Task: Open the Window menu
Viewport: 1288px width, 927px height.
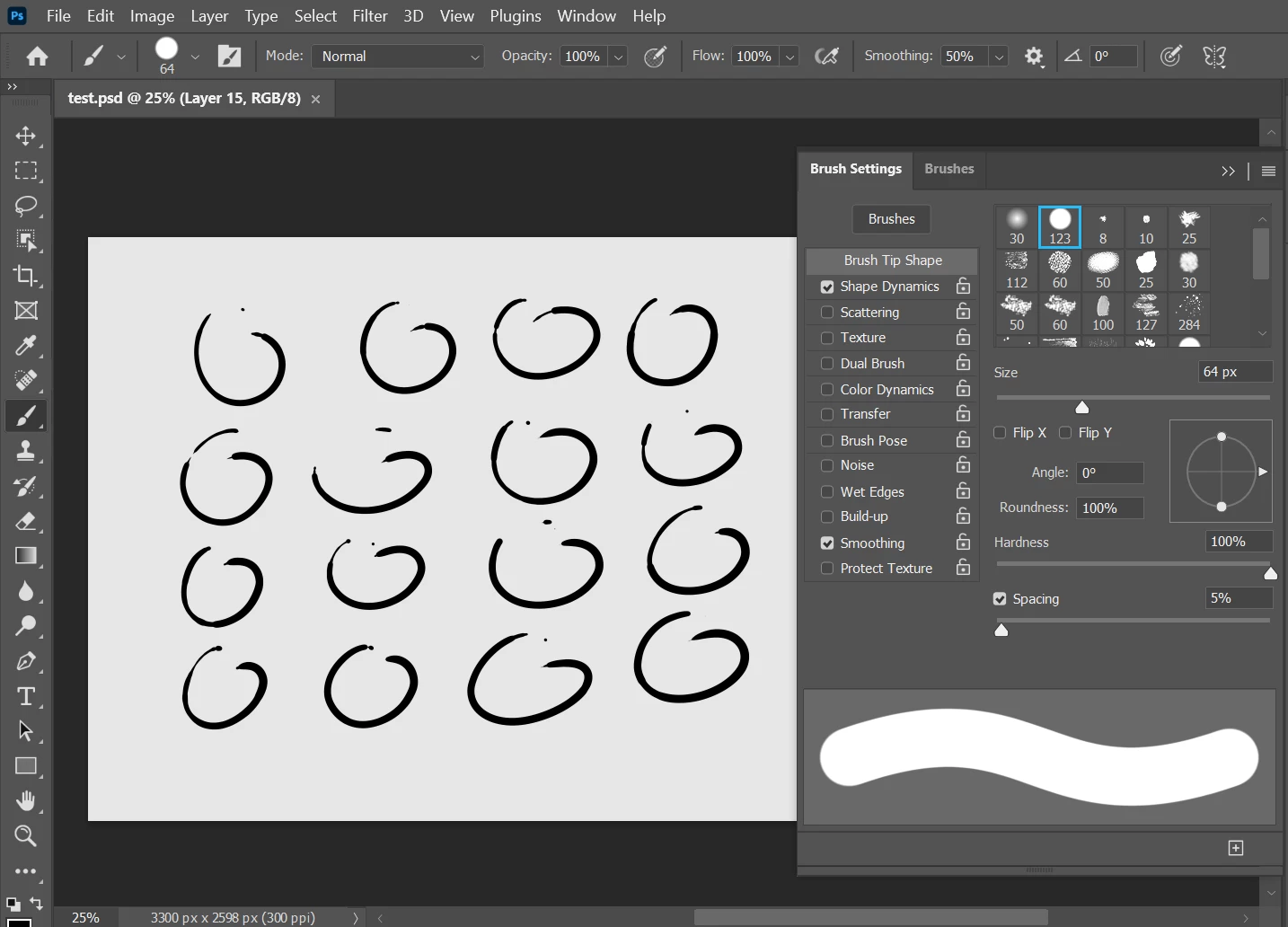Action: coord(587,16)
